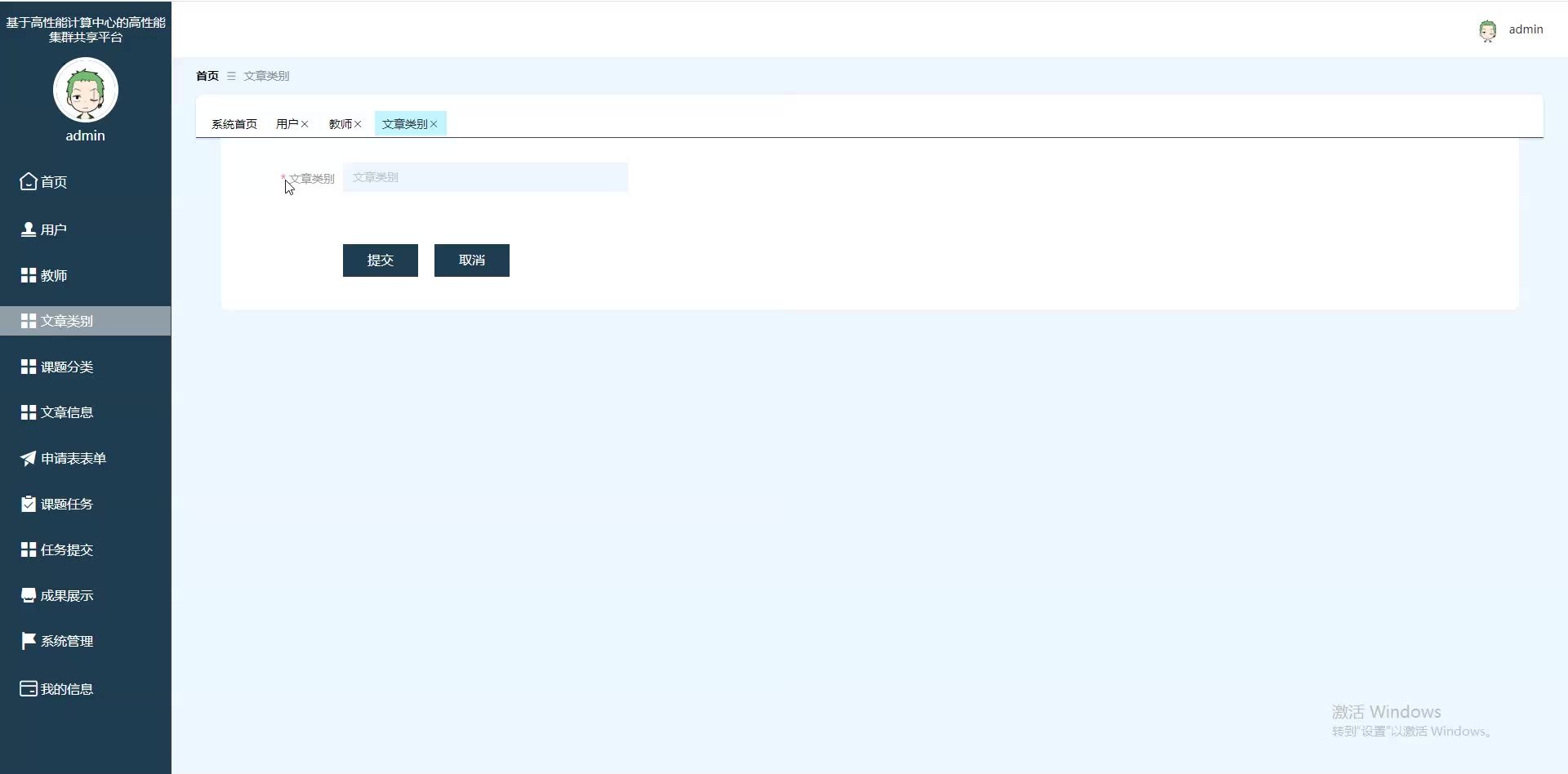Click the grid icon beside 文章类别 in sidebar

click(x=29, y=321)
